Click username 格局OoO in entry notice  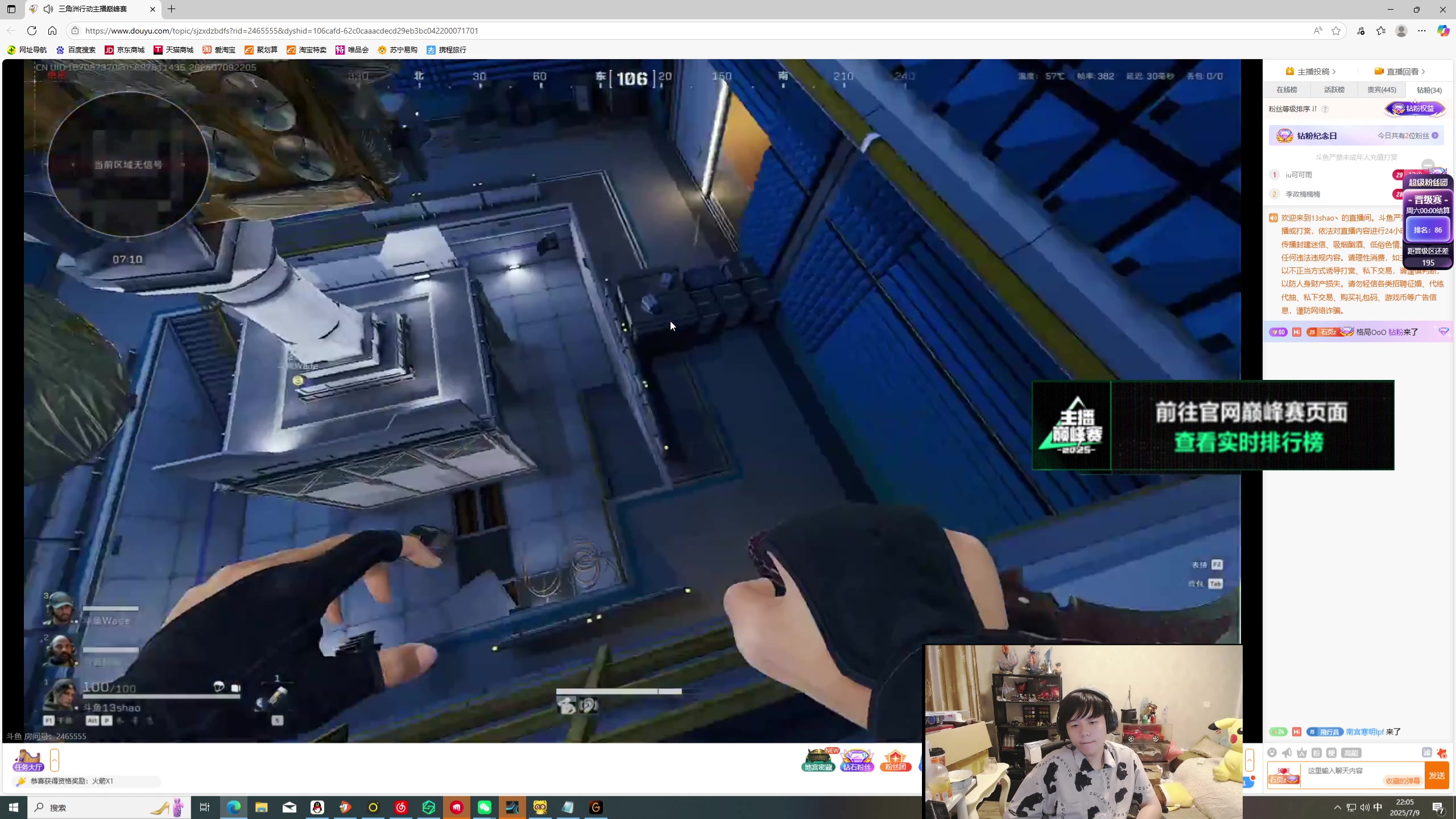[1371, 332]
